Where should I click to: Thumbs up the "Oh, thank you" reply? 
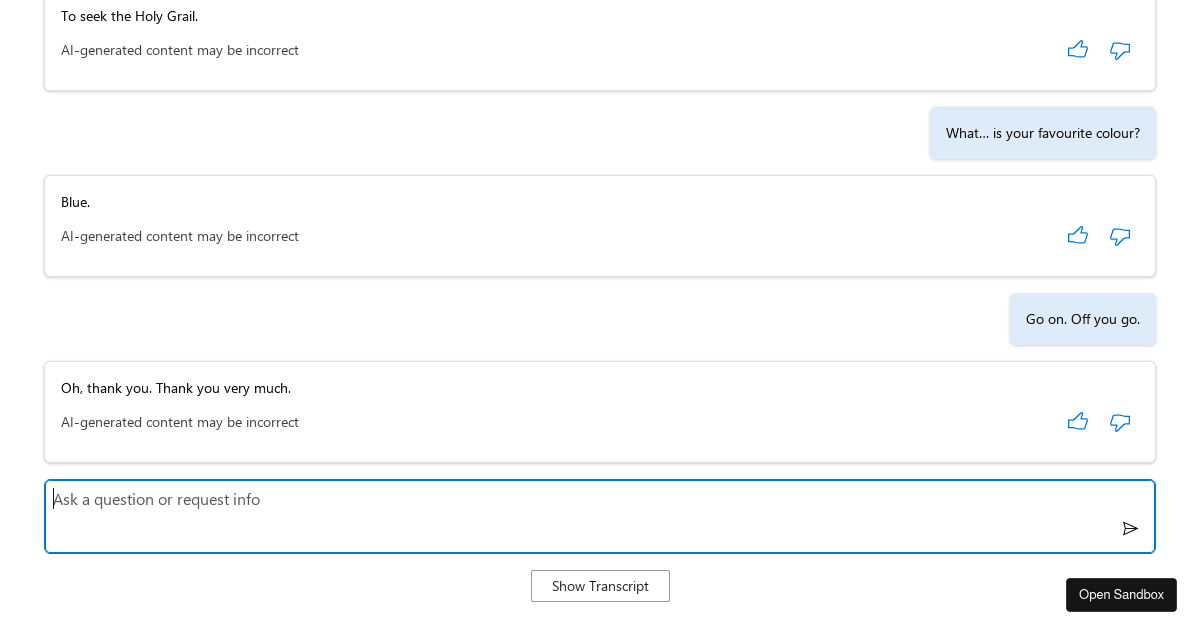click(x=1077, y=422)
